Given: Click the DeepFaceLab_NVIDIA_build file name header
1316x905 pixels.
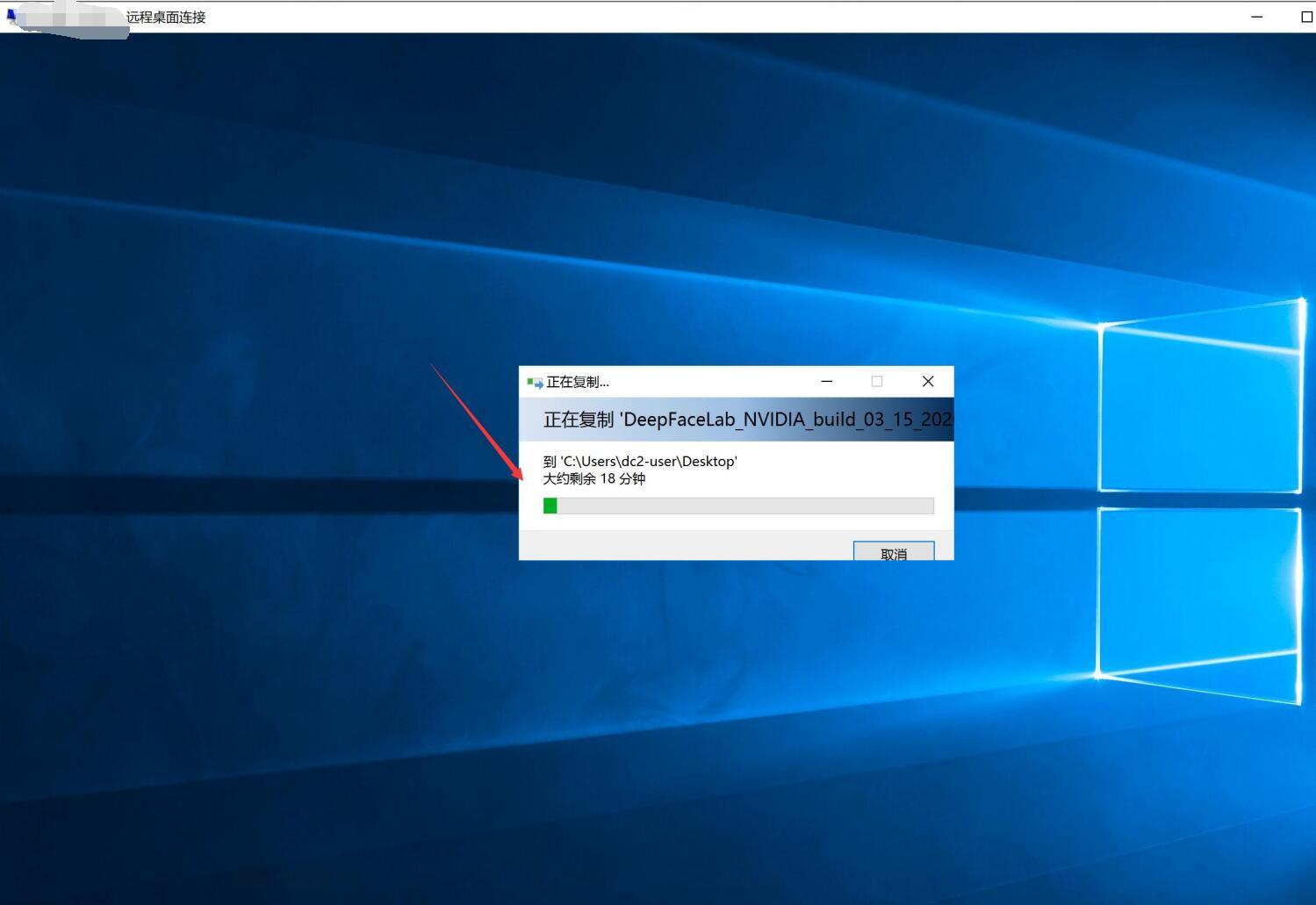Looking at the screenshot, I should [x=748, y=420].
